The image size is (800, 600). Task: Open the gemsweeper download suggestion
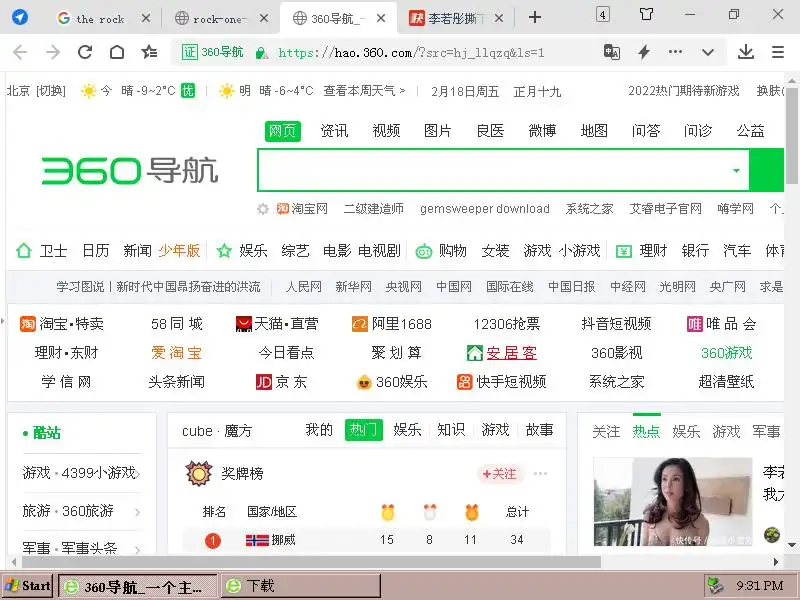coord(485,209)
